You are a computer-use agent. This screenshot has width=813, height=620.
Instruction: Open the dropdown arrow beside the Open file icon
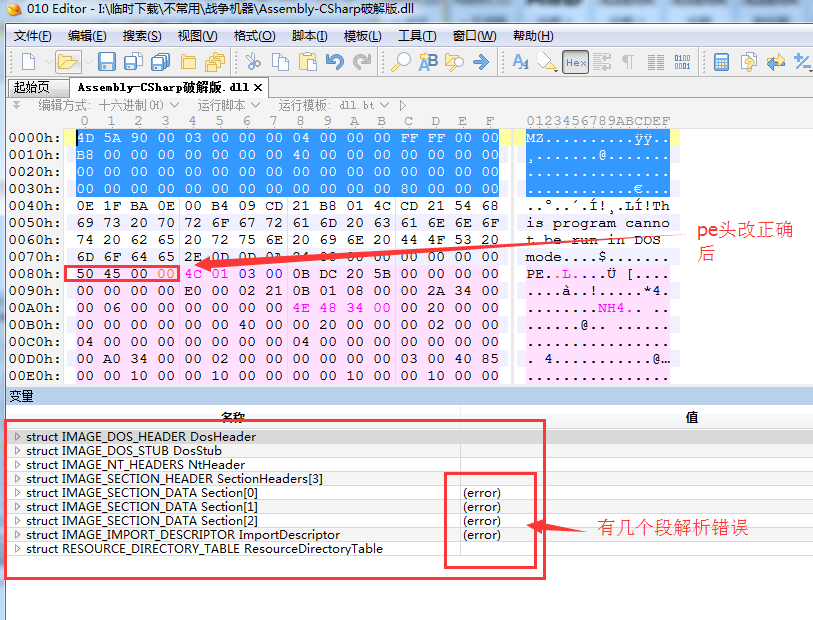88,63
